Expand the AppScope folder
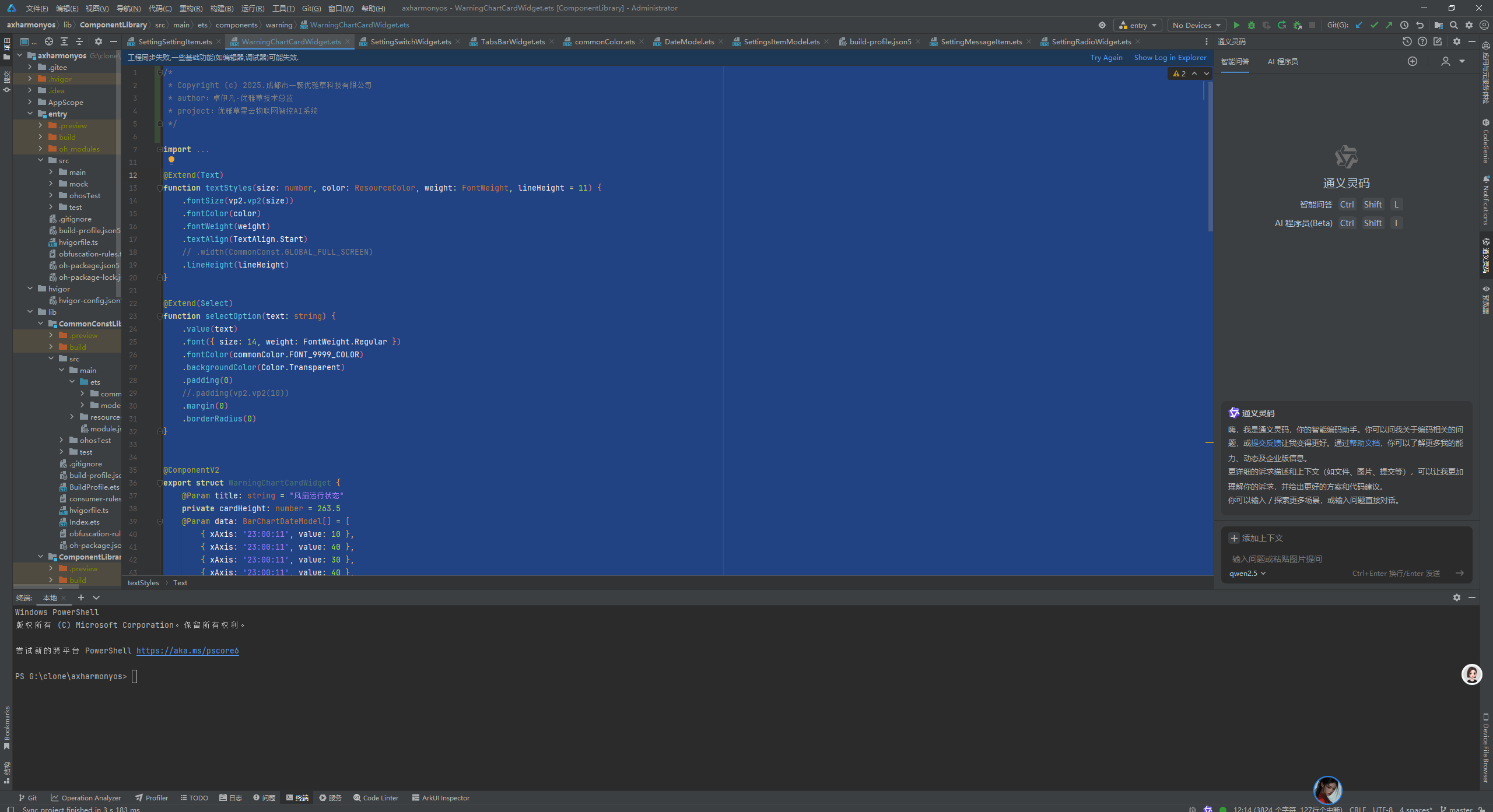The image size is (1493, 812). (x=30, y=102)
